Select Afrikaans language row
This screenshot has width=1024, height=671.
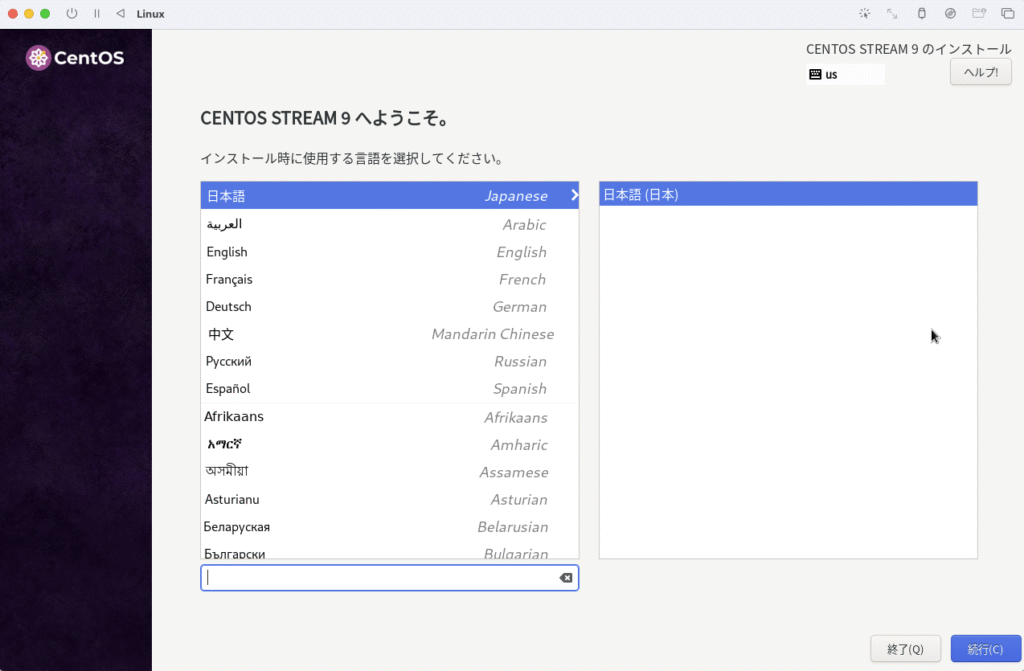click(389, 417)
